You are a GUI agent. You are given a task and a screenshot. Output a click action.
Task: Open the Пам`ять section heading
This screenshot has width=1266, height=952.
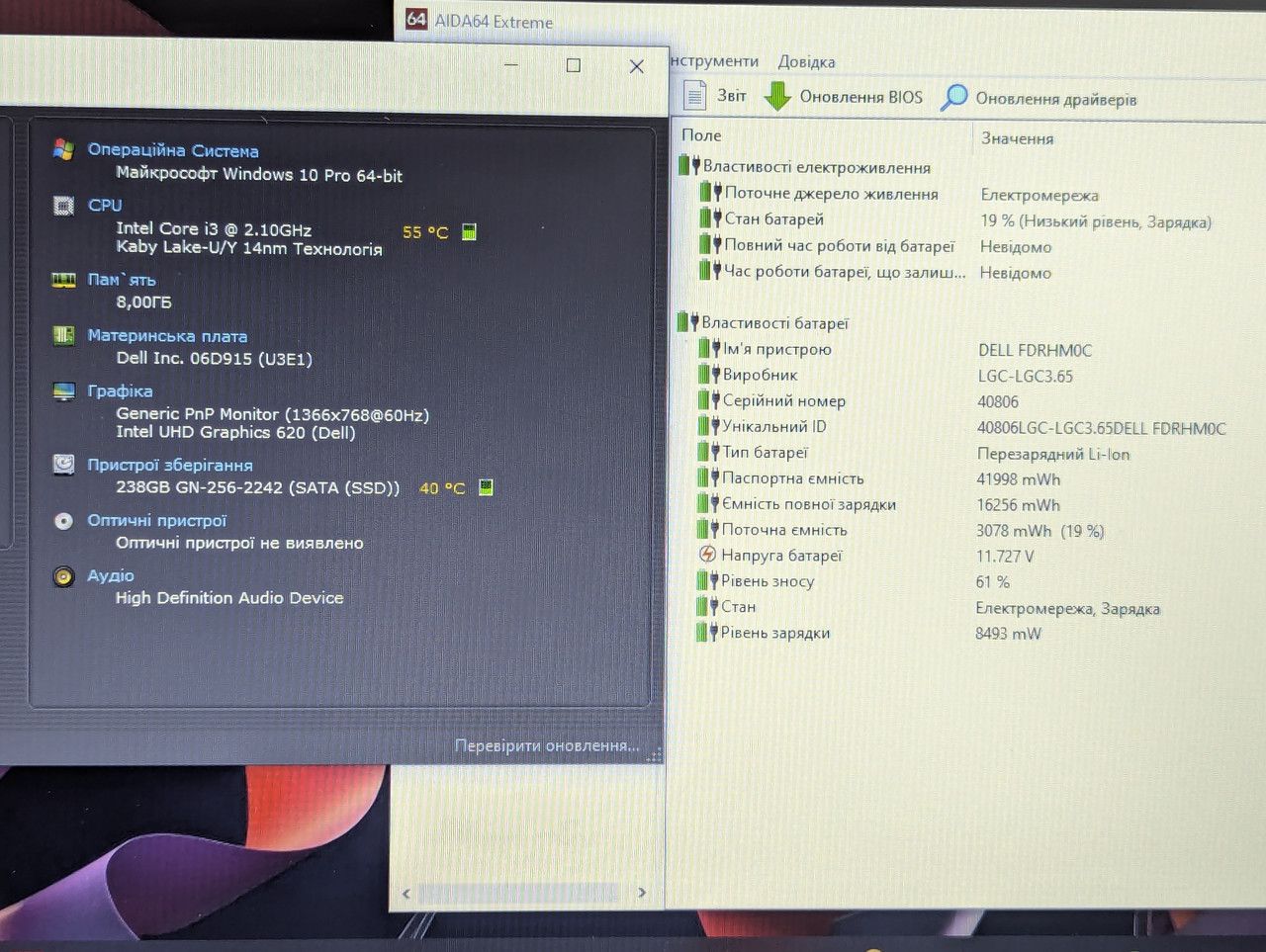click(122, 280)
